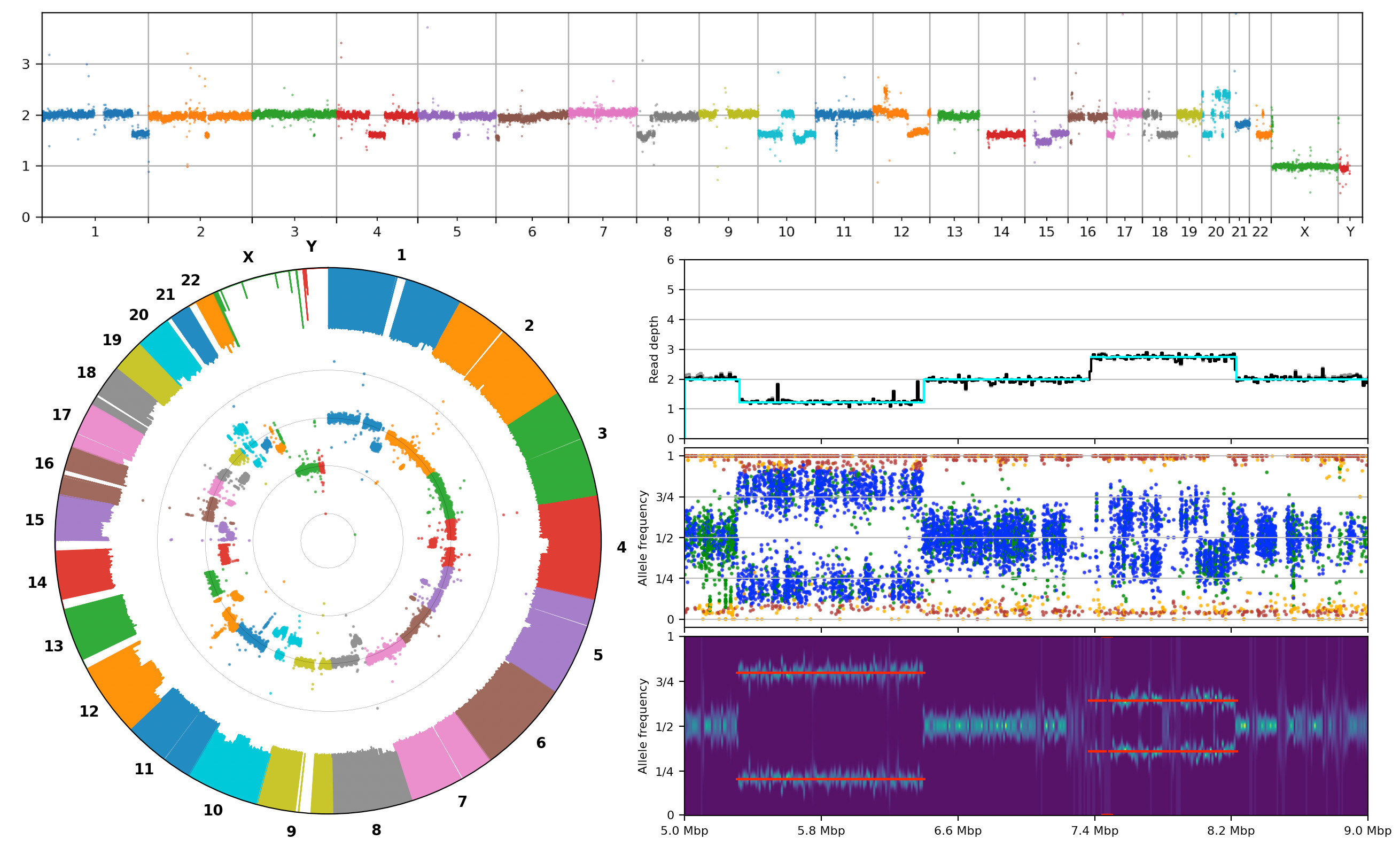1400x855 pixels.
Task: Select chromosome 12 label on top plot axis
Action: (x=900, y=232)
